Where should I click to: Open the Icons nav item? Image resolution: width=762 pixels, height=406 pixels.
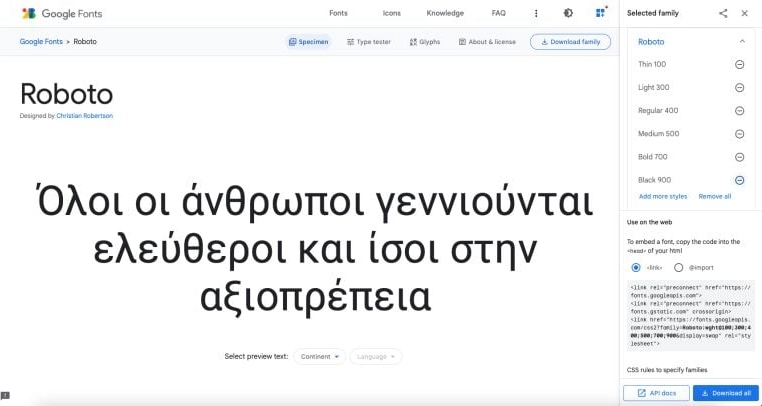click(392, 13)
